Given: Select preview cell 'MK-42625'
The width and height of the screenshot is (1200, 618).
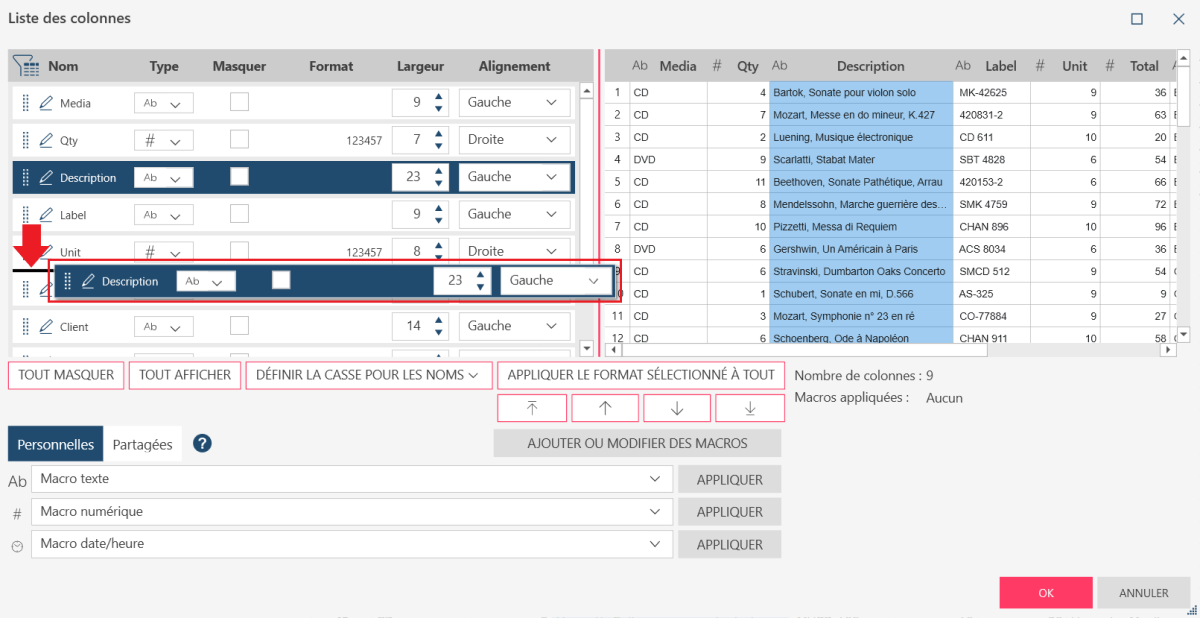Looking at the screenshot, I should pyautogui.click(x=992, y=92).
